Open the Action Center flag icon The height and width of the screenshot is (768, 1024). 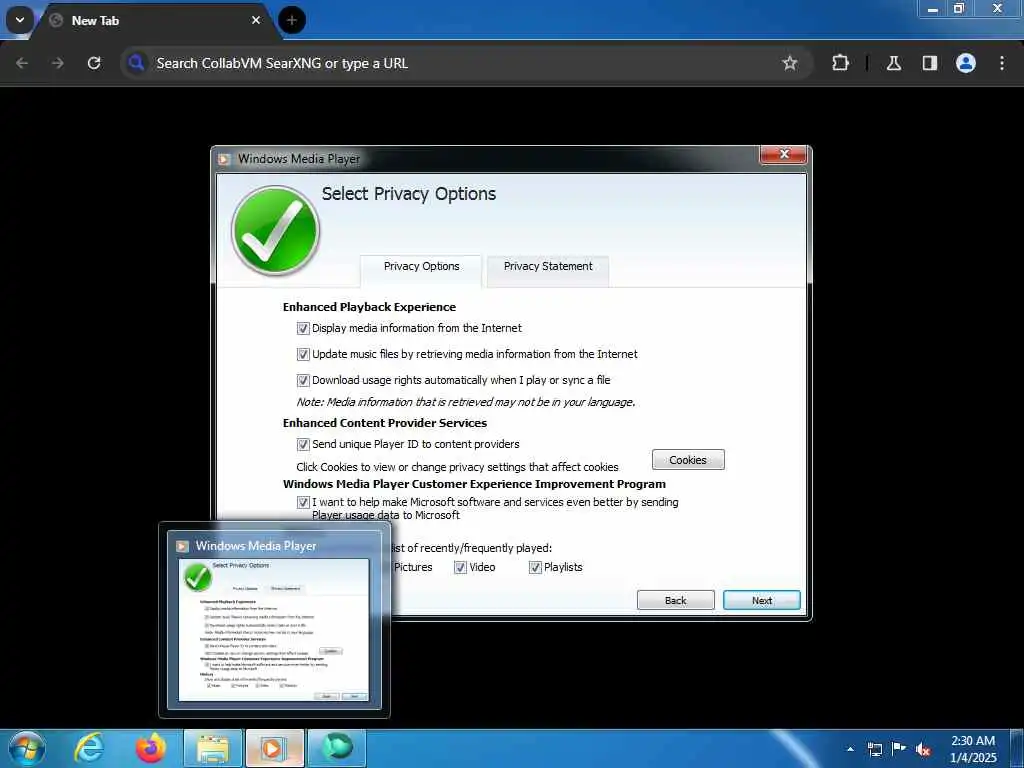(x=899, y=749)
